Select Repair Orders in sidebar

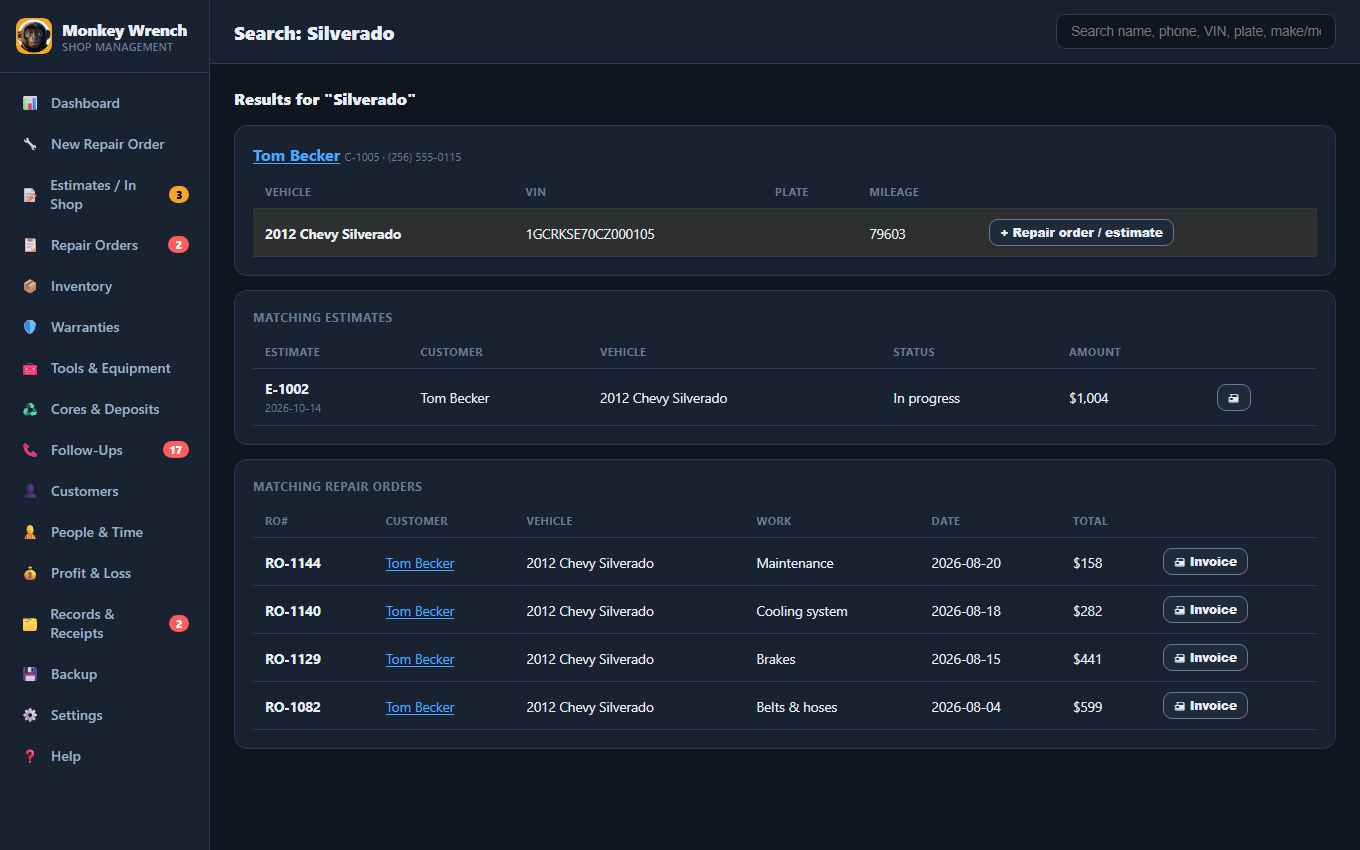pos(104,245)
